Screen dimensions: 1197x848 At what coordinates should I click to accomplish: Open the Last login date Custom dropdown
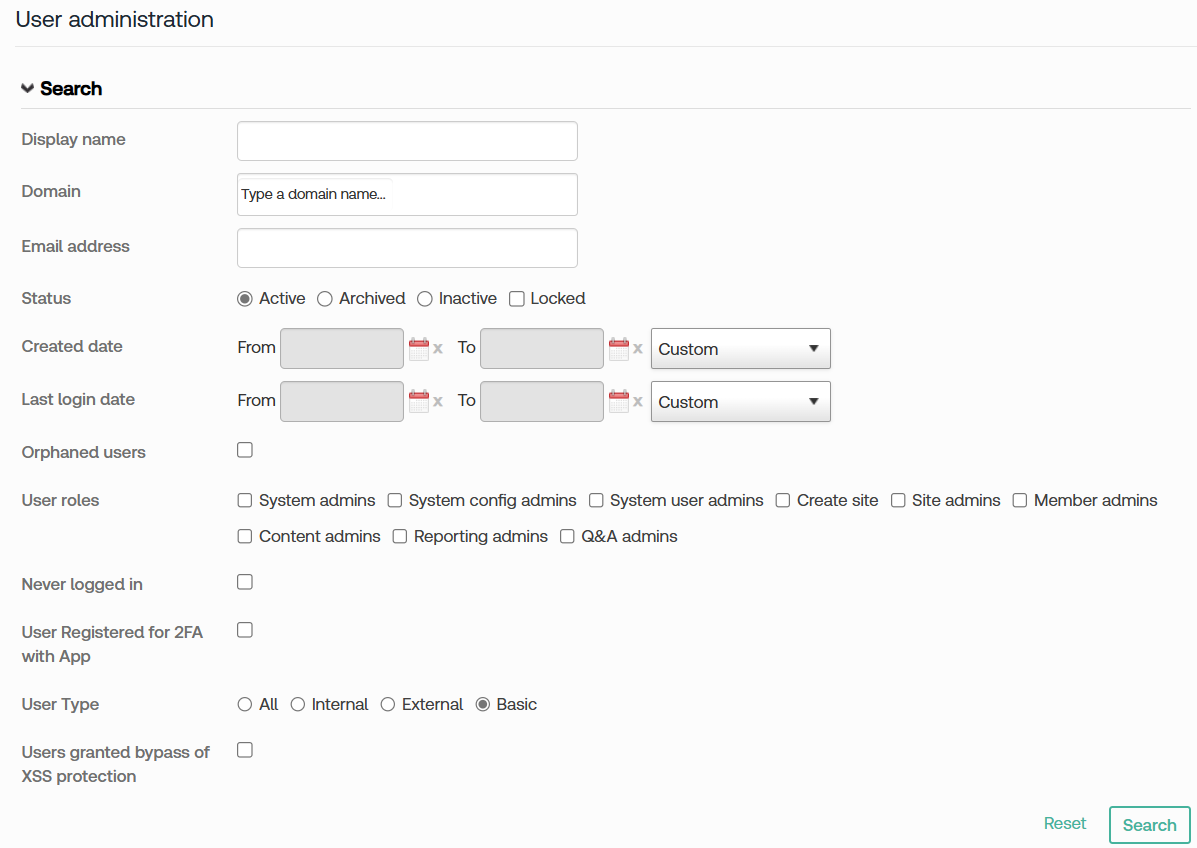click(x=740, y=402)
